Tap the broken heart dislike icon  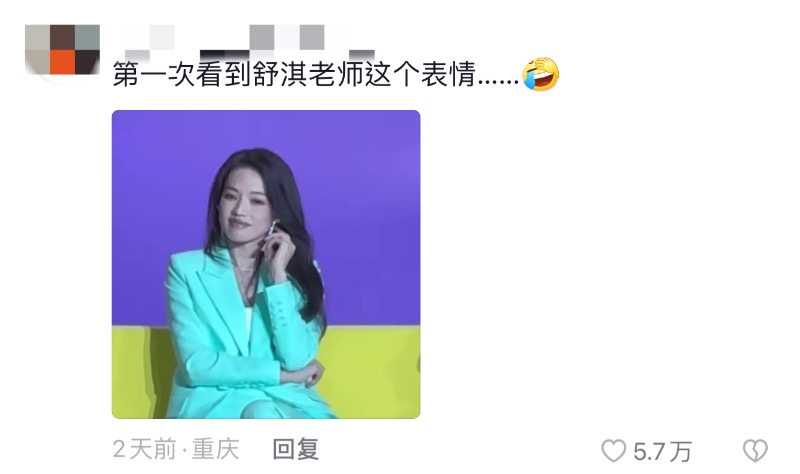coord(755,451)
